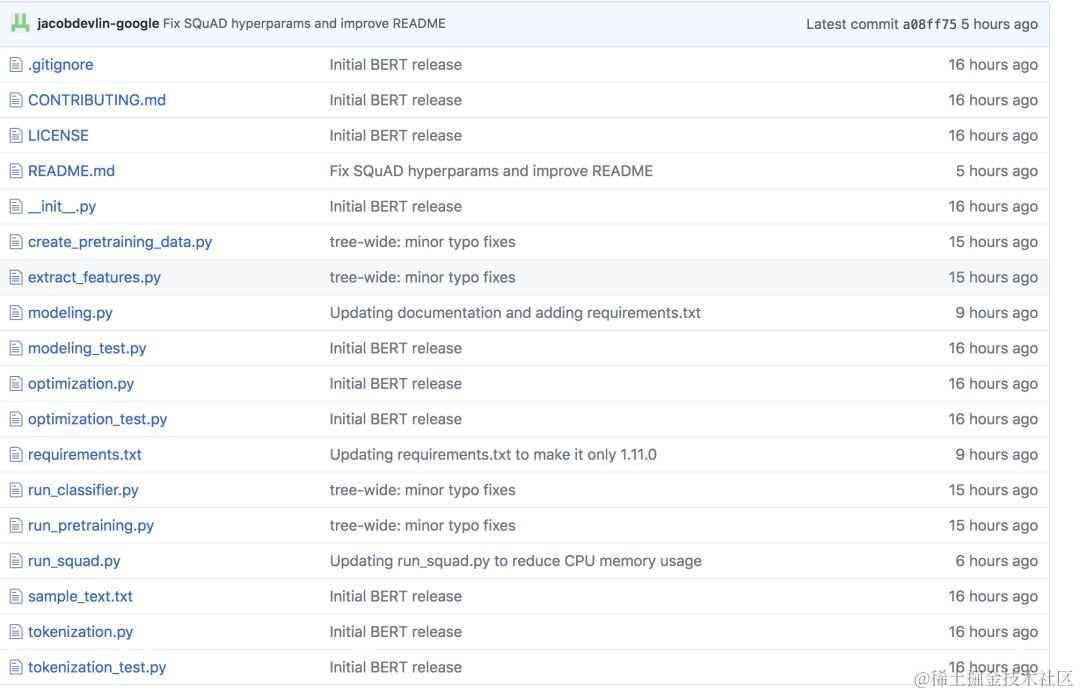Click '16 hours ago' in optimization.py row
This screenshot has height=695, width=1080.
point(993,384)
